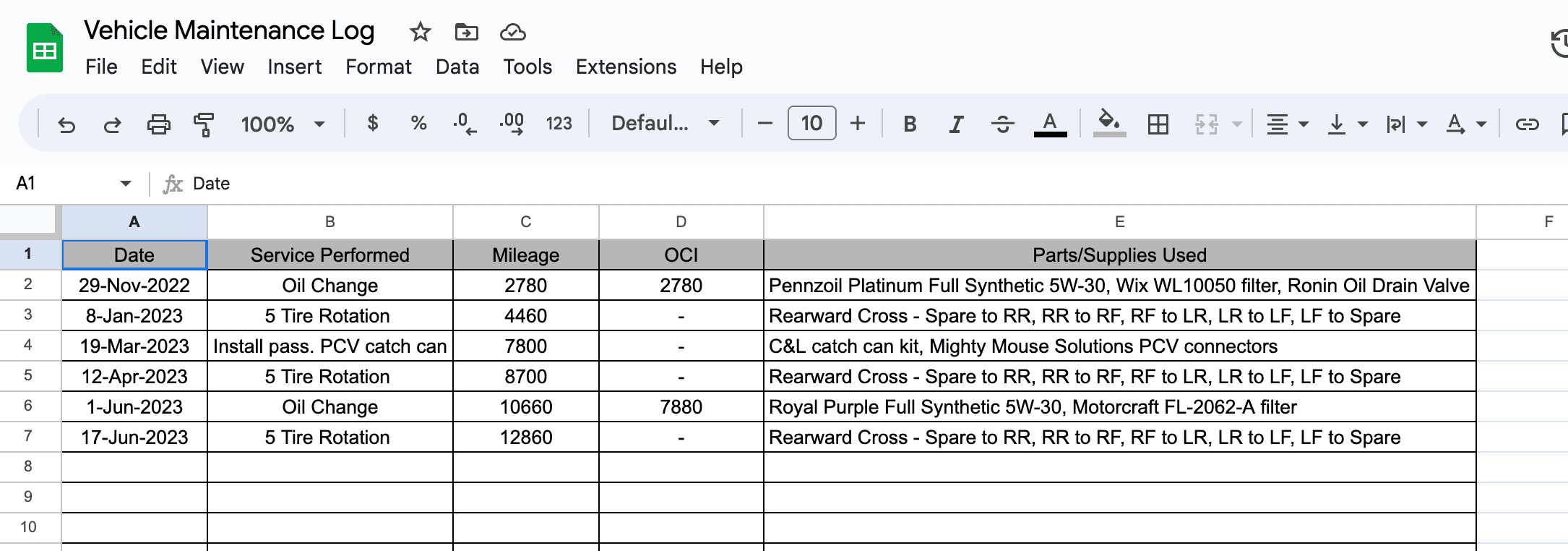Open the File menu
This screenshot has width=1568, height=551.
[101, 67]
